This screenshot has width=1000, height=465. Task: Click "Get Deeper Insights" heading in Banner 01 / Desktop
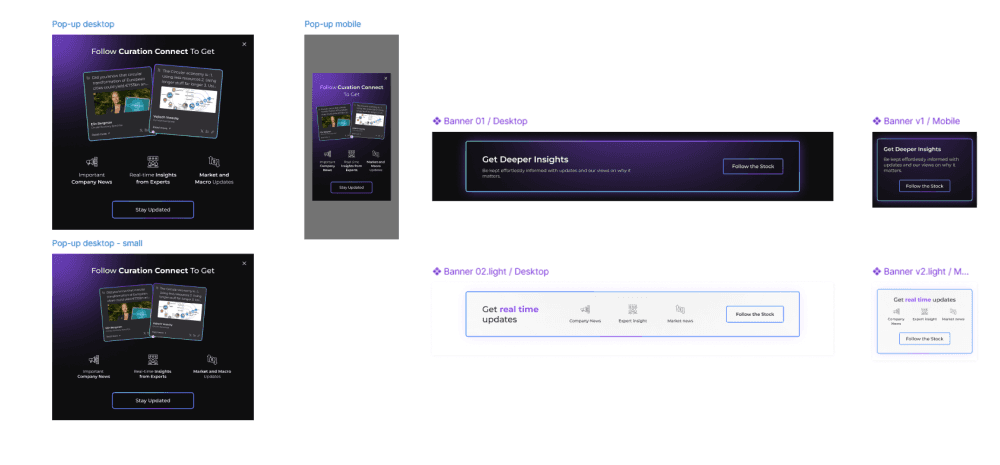(x=525, y=159)
